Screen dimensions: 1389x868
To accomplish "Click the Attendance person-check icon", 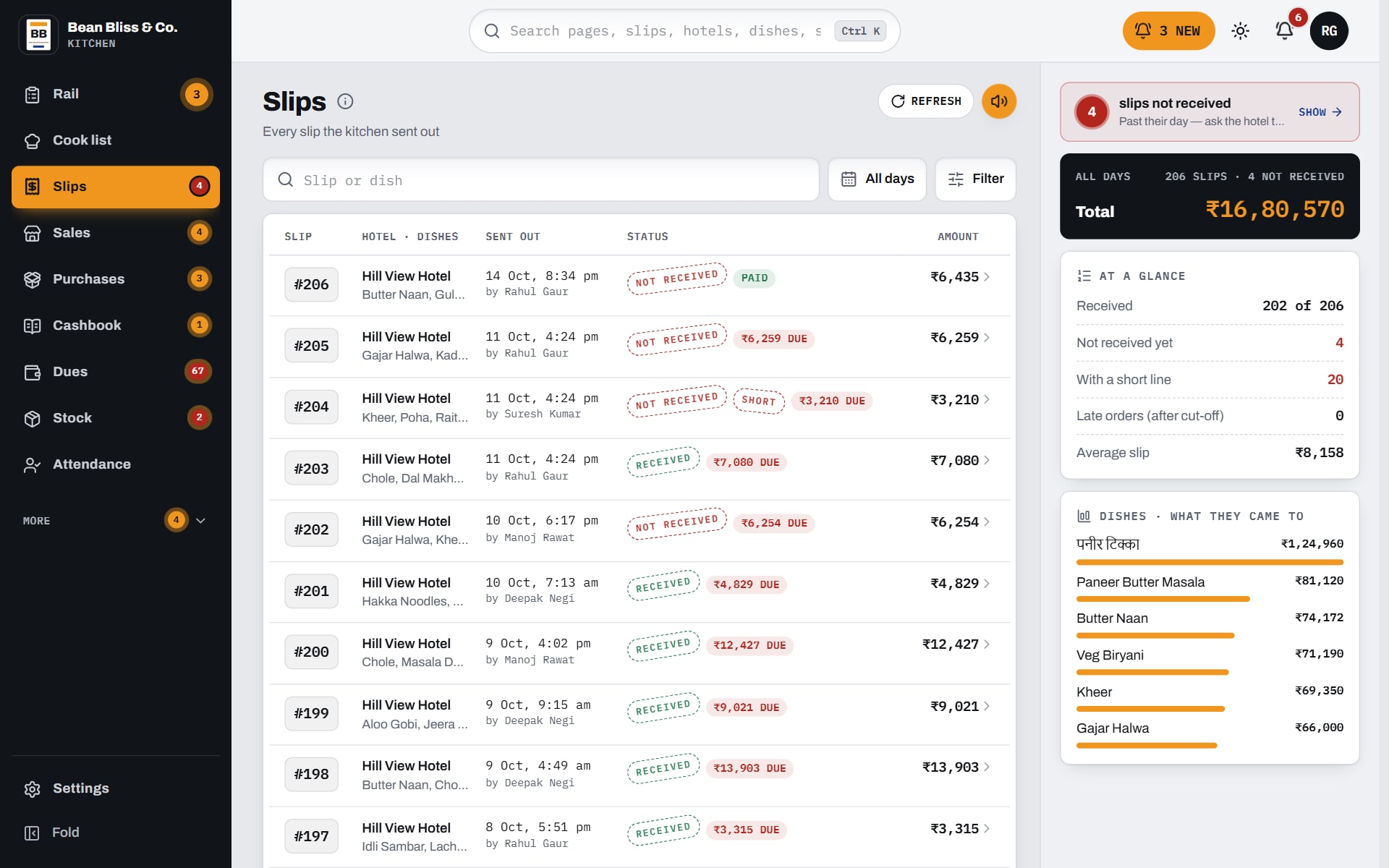I will [x=32, y=464].
